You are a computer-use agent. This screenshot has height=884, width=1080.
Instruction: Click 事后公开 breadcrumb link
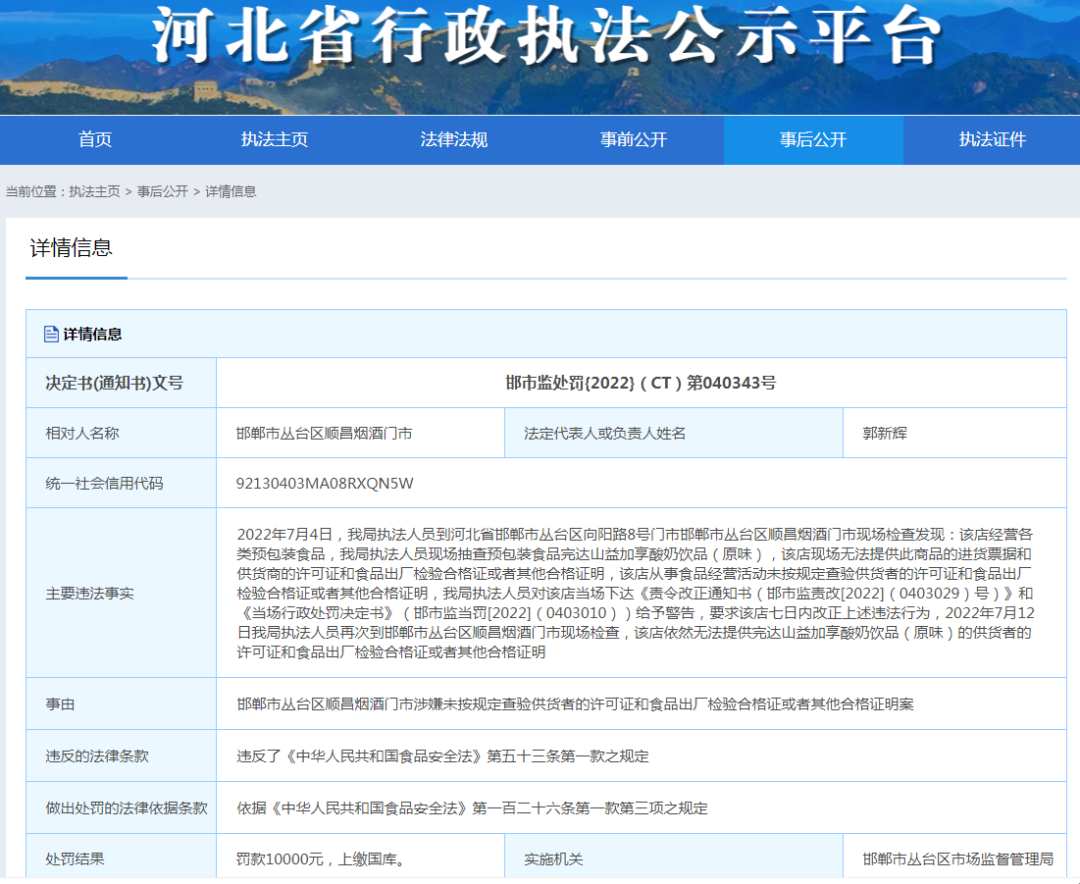[162, 191]
